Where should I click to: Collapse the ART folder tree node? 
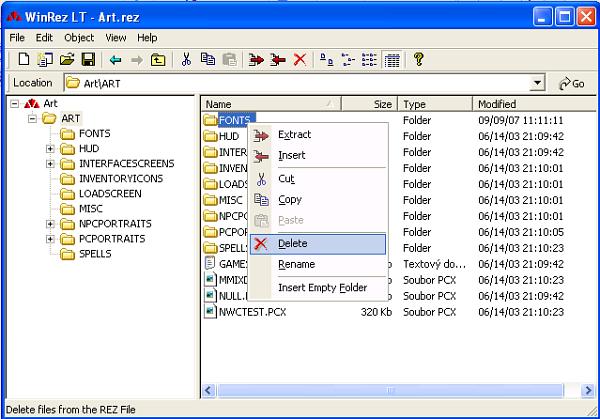32,119
